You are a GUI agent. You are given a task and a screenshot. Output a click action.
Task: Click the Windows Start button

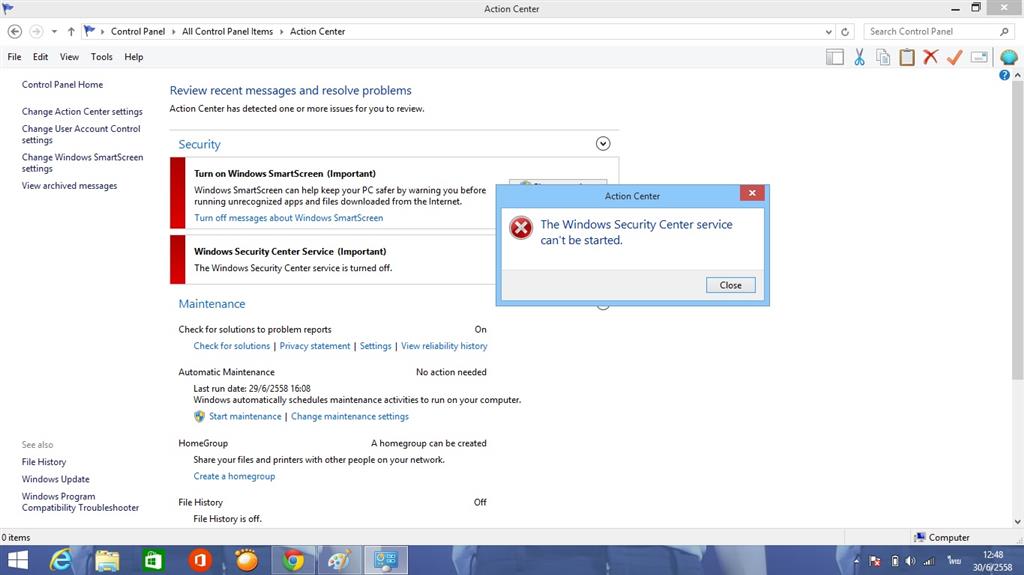(x=18, y=560)
